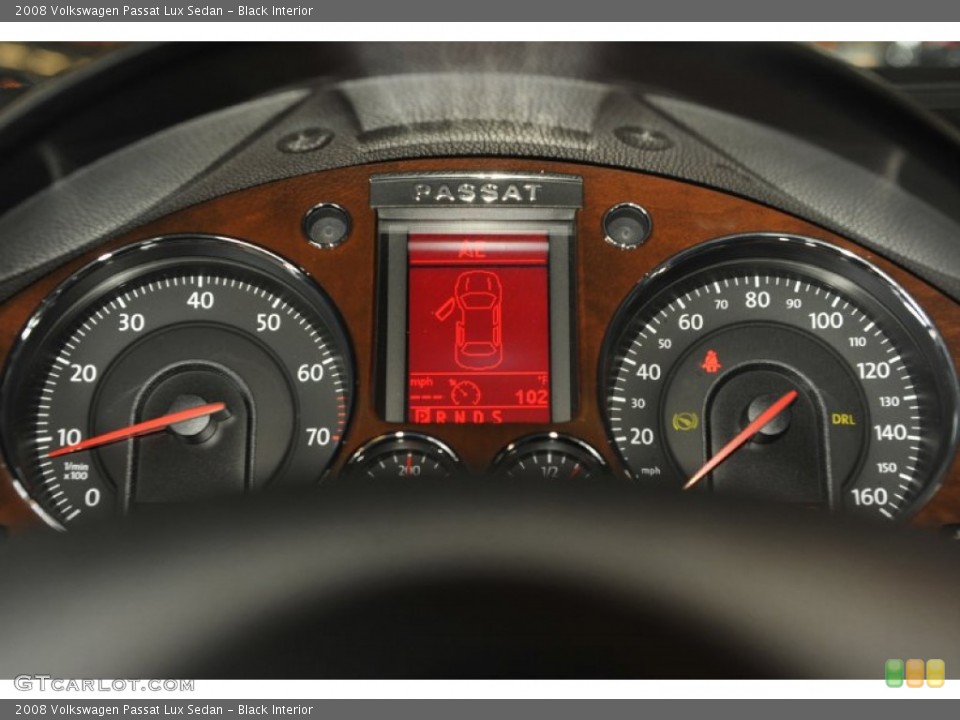Screen dimensions: 960x720
Task: Click the 0 mark on the tachometer
Action: tap(92, 497)
